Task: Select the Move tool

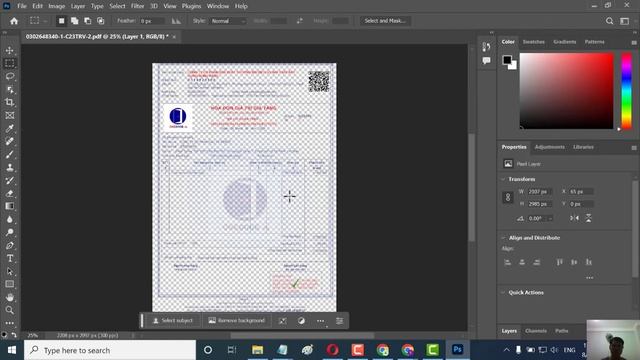Action: (x=10, y=50)
